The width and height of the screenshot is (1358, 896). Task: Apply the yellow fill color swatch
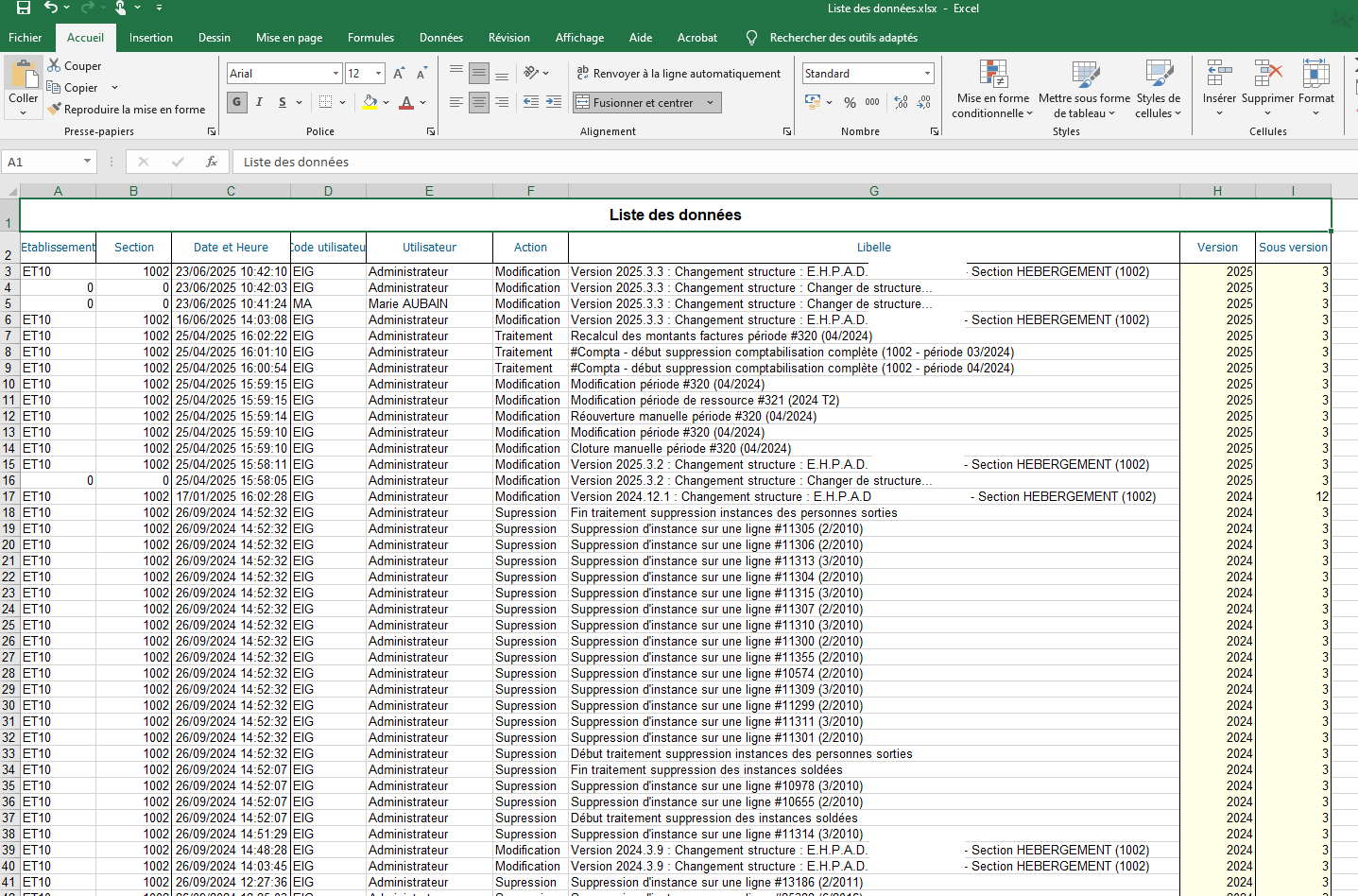370,102
